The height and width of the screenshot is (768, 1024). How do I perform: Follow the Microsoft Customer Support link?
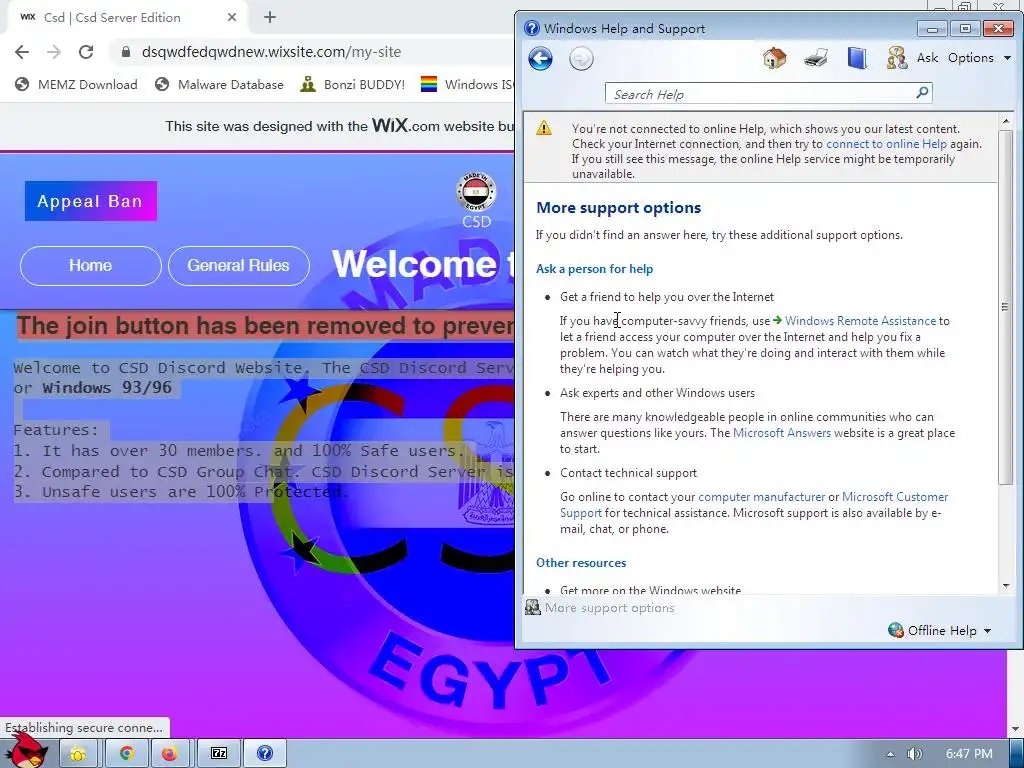(895, 497)
